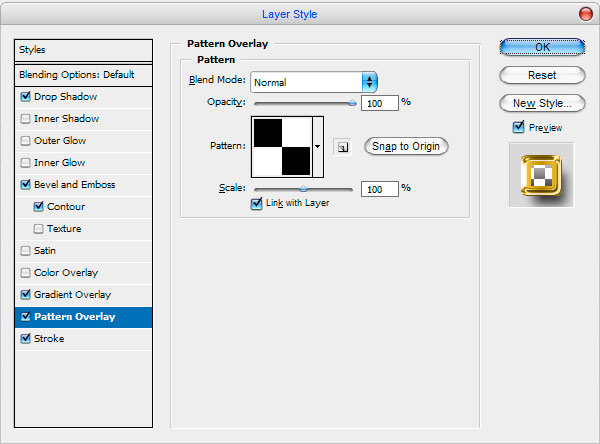
Task: Click the New Style... button
Action: click(x=542, y=103)
